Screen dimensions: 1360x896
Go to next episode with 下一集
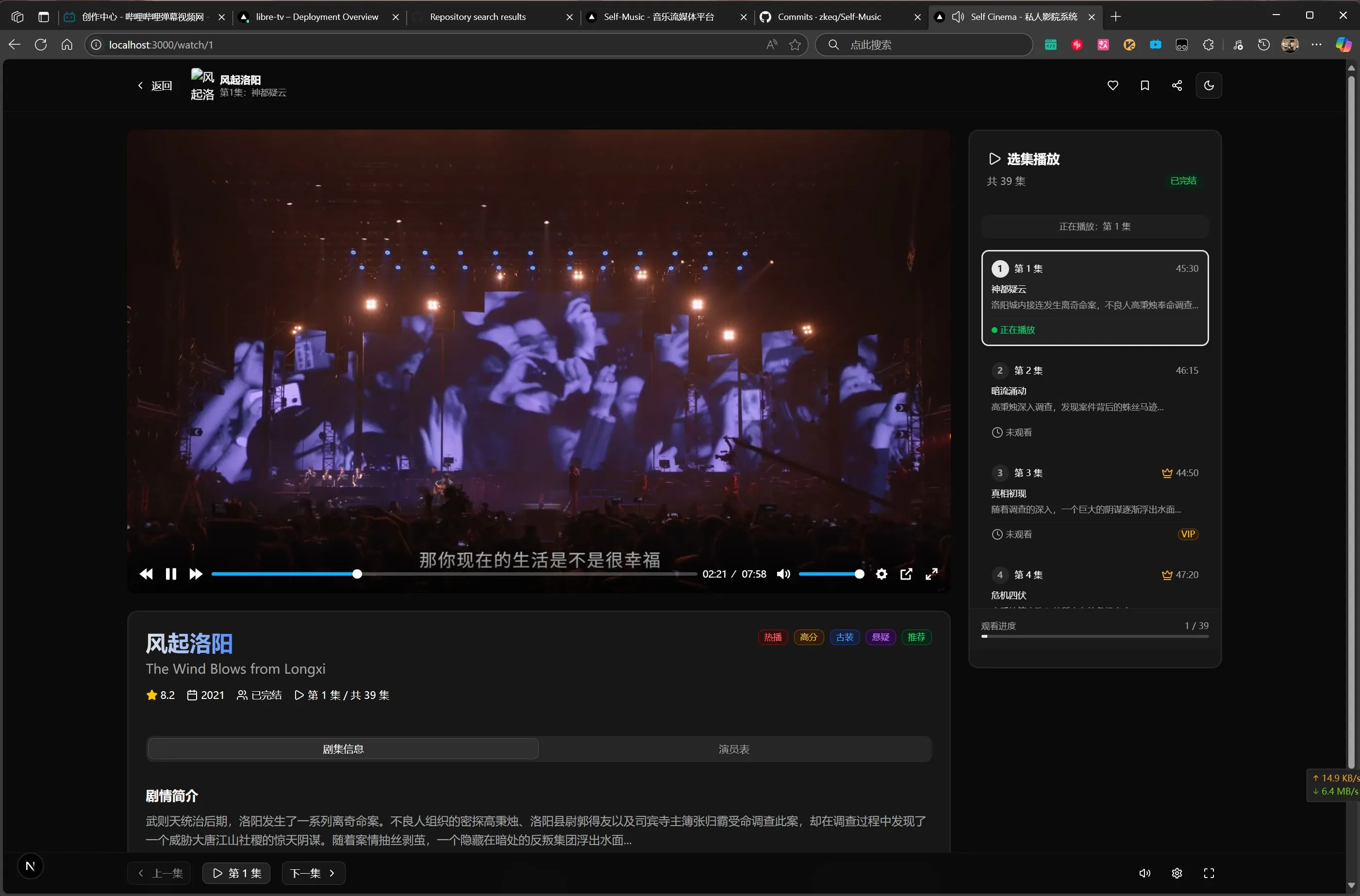click(x=313, y=873)
